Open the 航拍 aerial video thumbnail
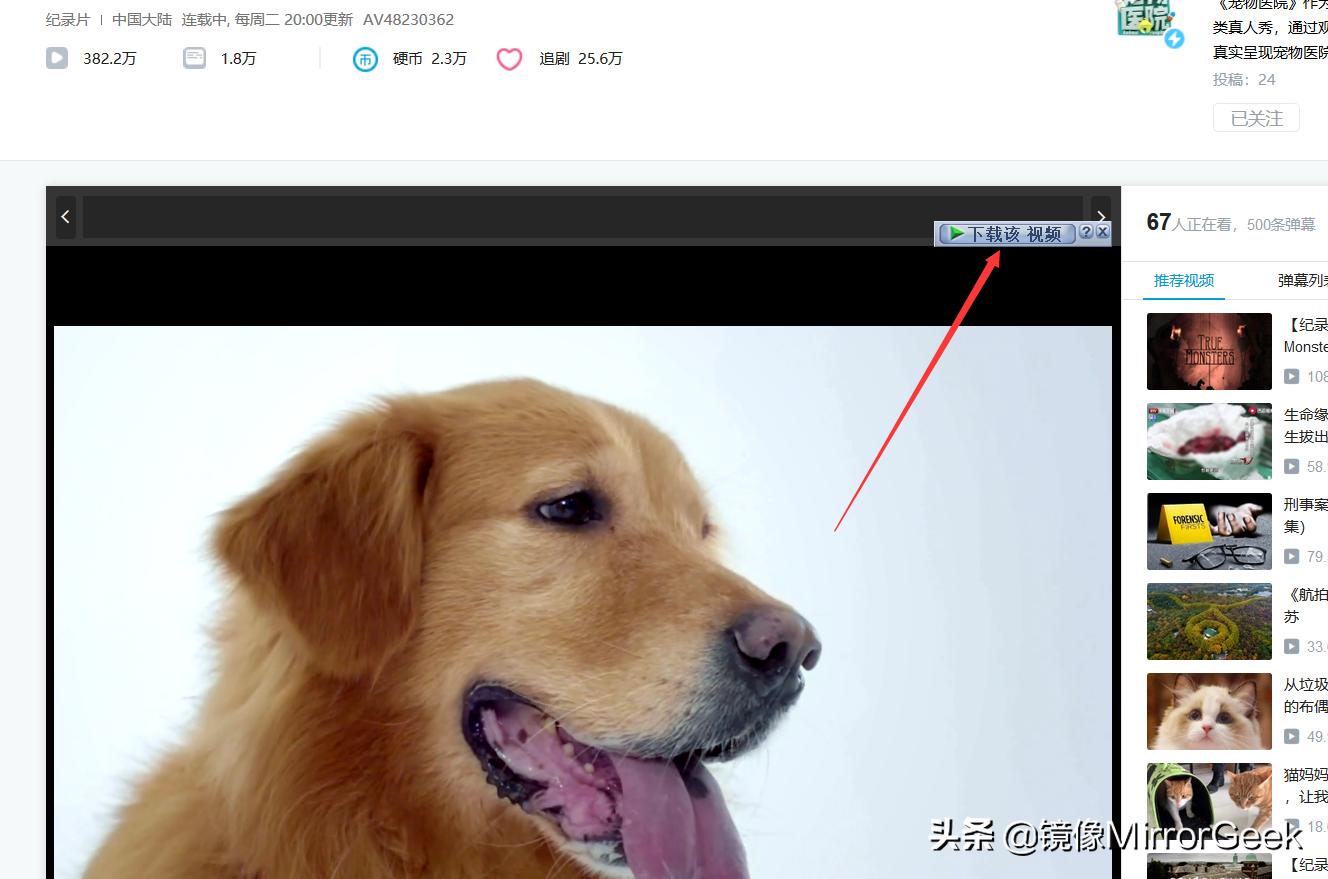The image size is (1328, 879). 1209,621
